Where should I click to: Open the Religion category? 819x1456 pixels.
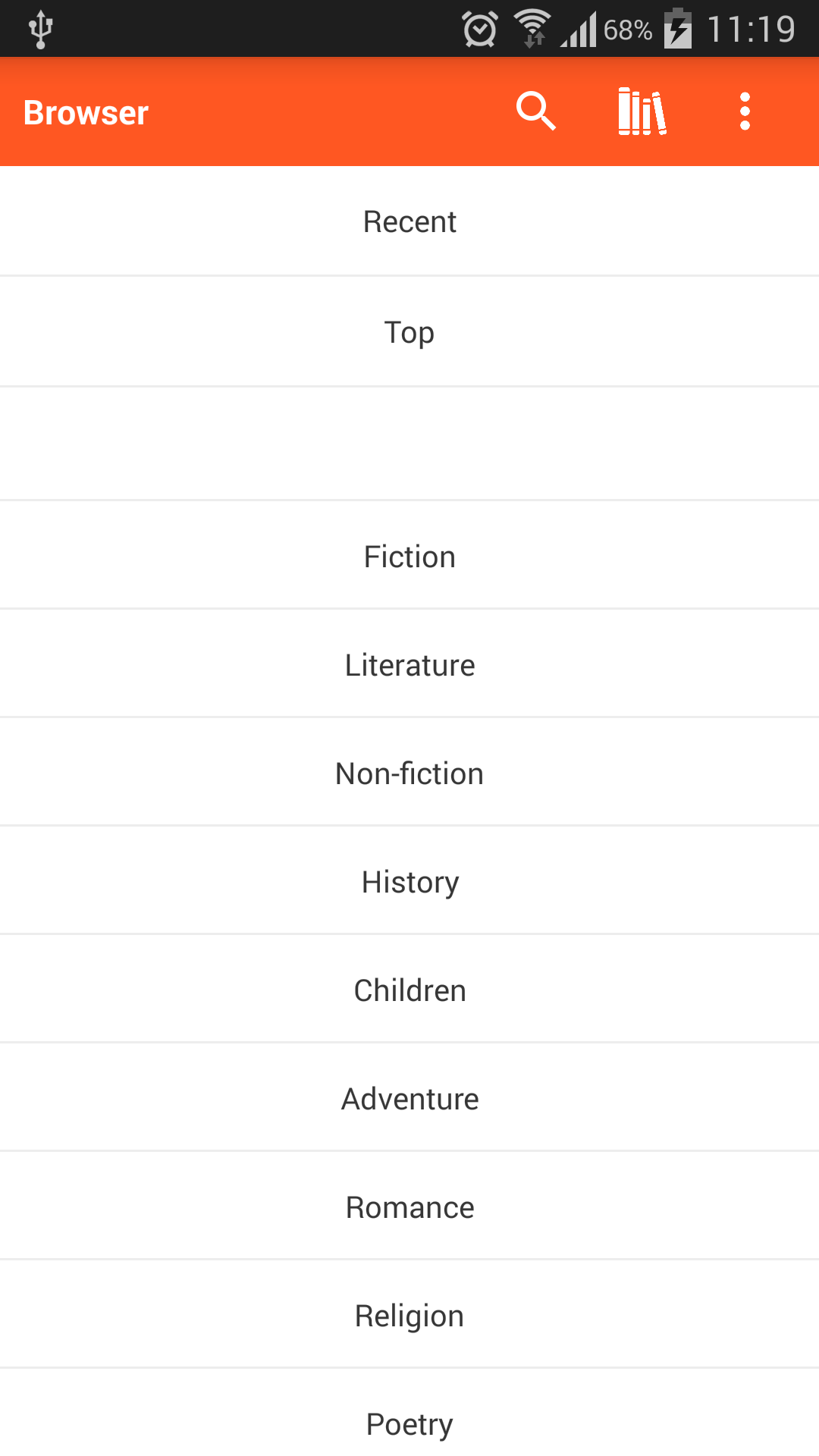pos(409,1316)
